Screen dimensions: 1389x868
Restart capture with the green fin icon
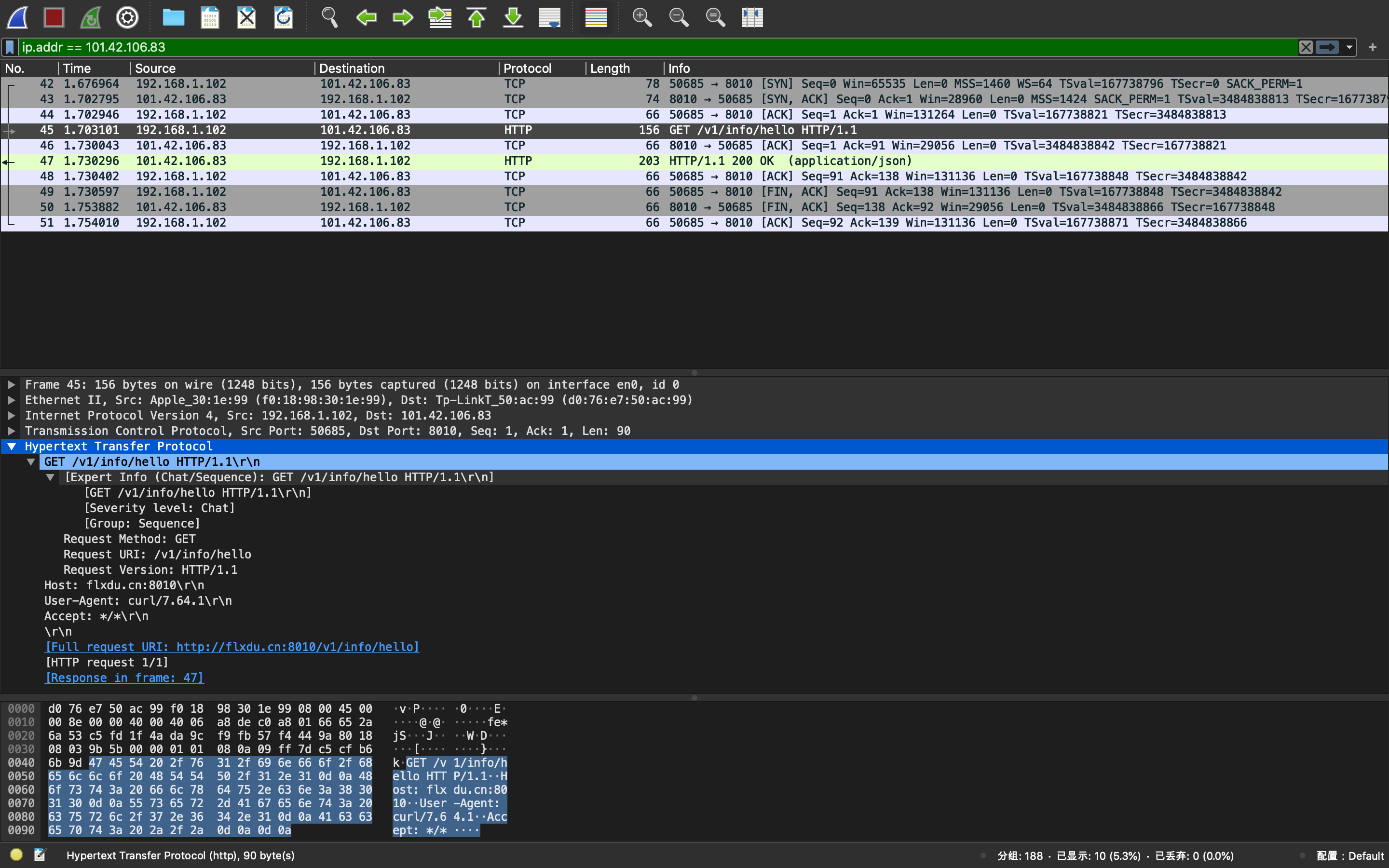point(91,17)
